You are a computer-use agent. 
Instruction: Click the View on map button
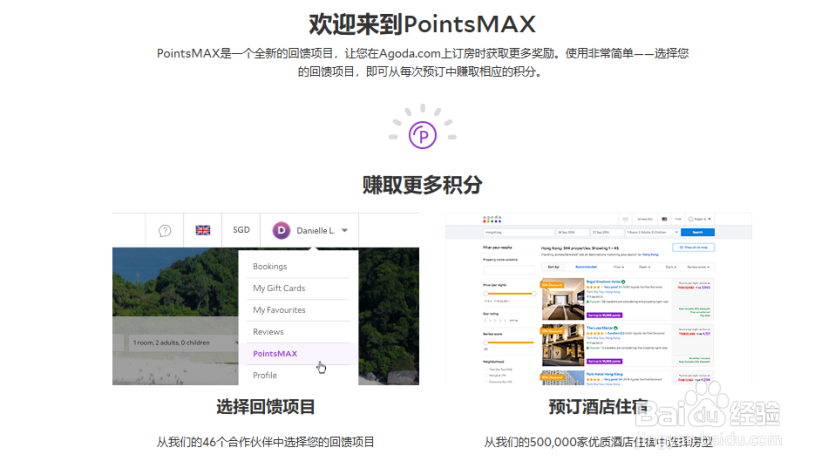[693, 247]
